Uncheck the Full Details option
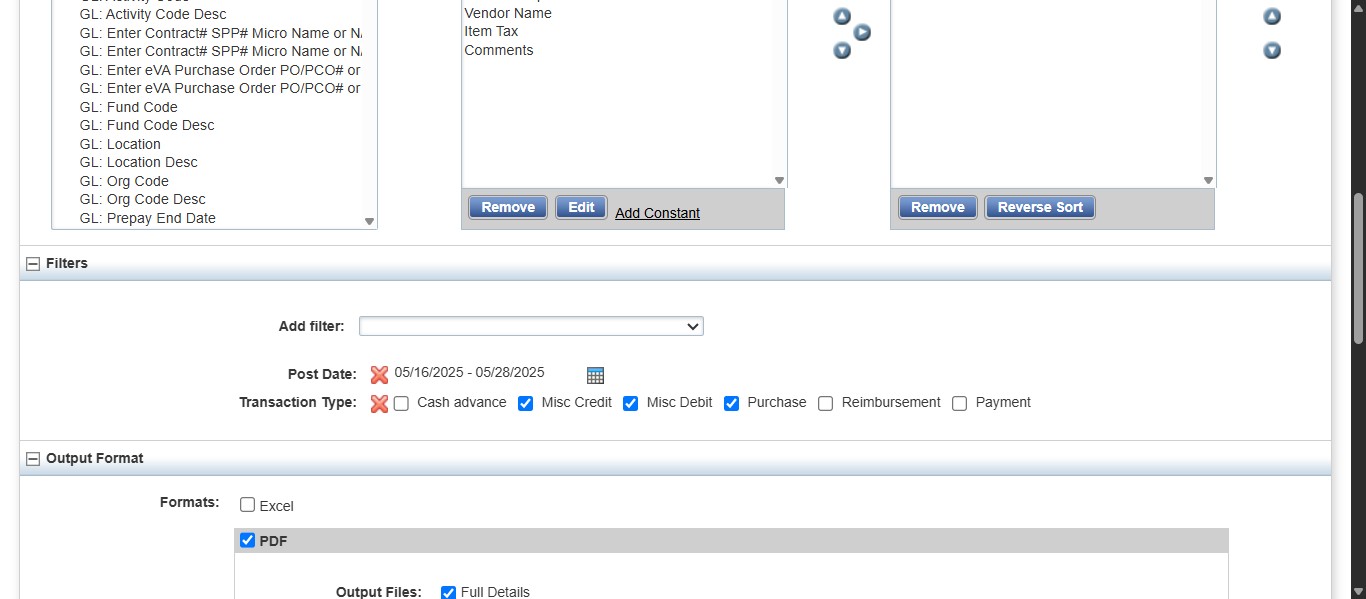 point(447,592)
